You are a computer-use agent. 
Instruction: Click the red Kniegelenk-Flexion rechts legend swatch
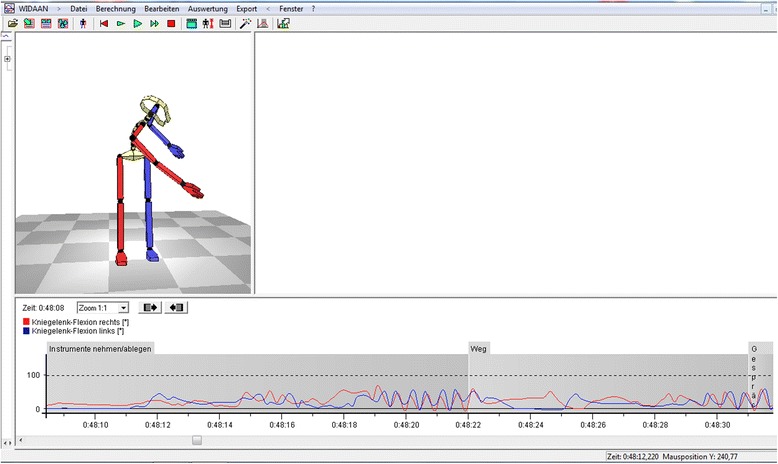24,322
